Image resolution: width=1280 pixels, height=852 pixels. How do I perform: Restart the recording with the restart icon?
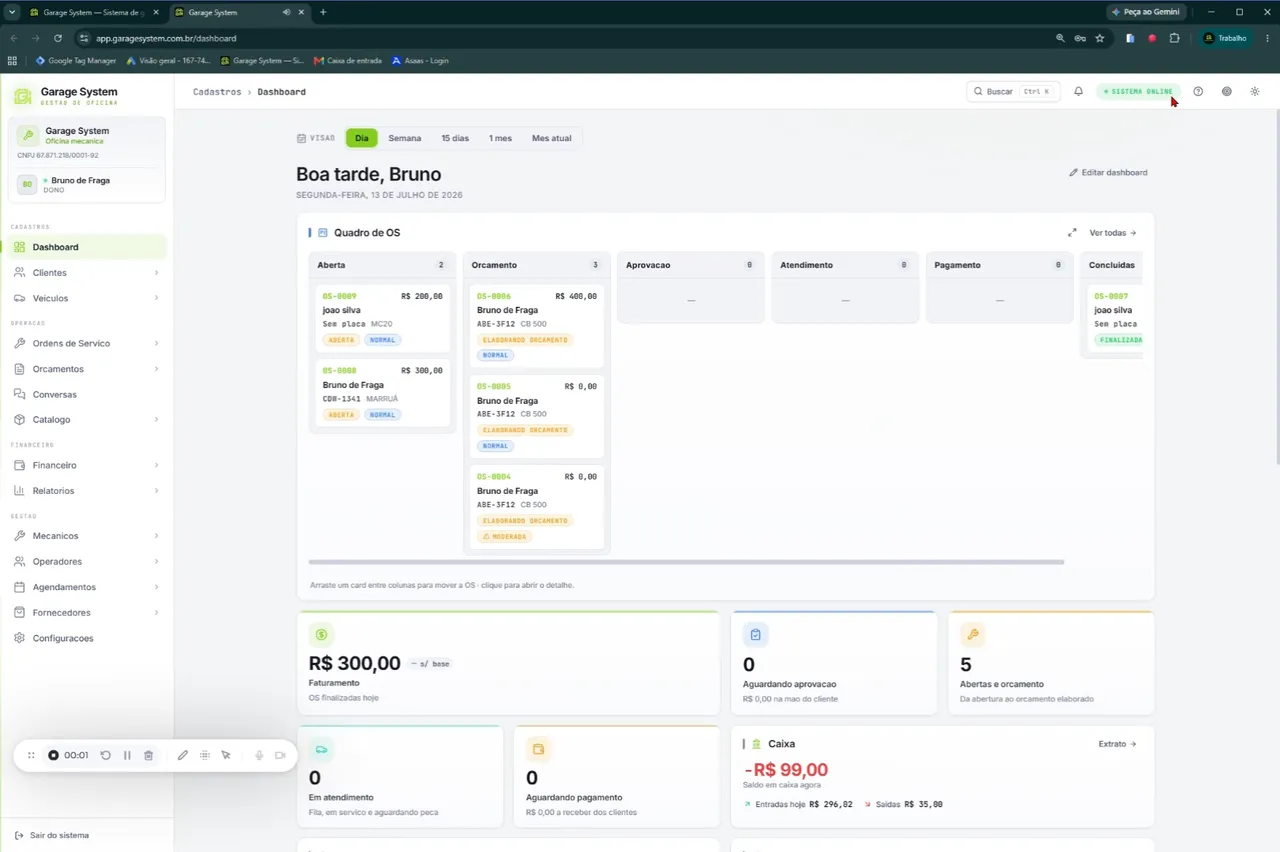pos(105,755)
